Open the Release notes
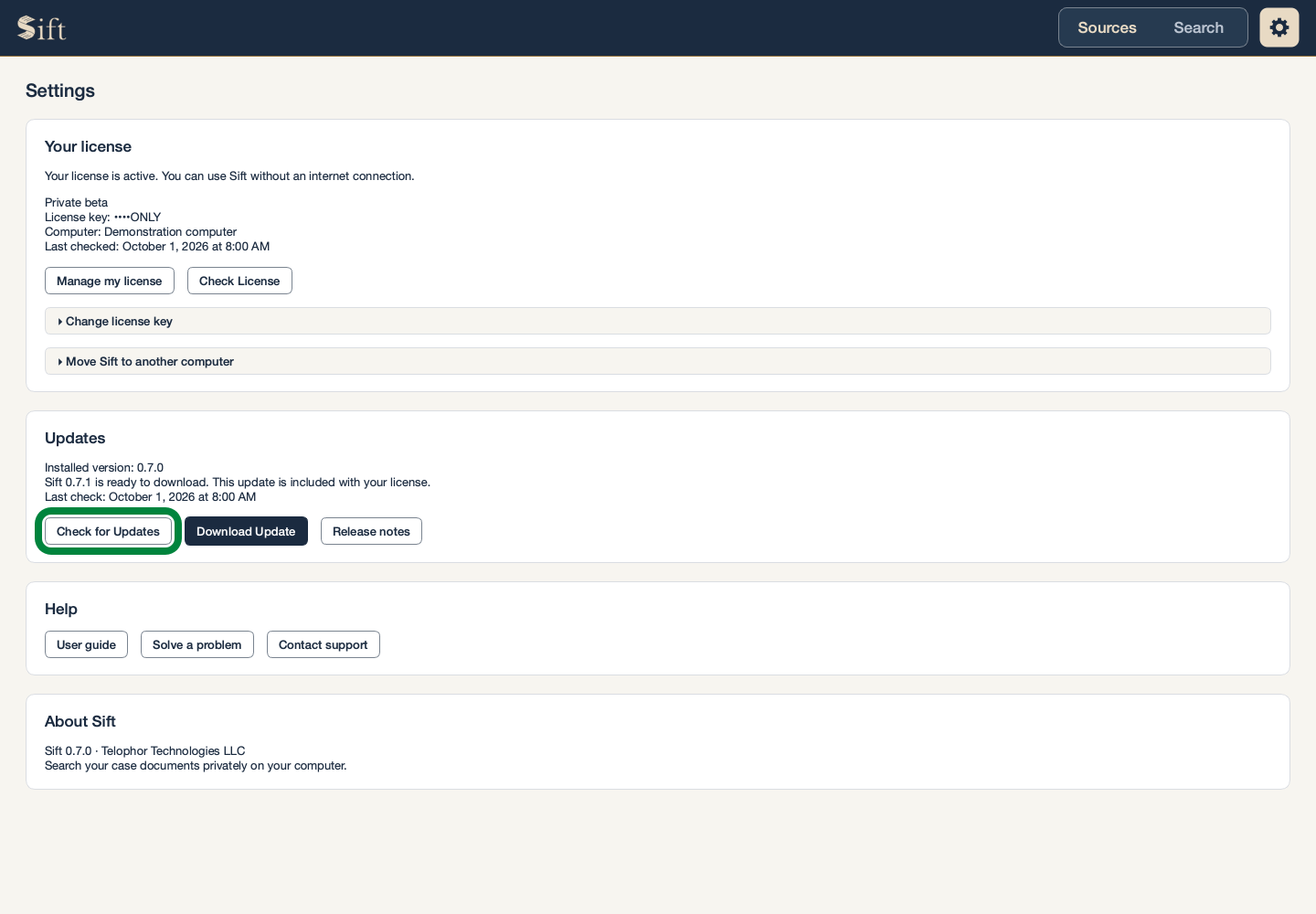 tap(371, 531)
